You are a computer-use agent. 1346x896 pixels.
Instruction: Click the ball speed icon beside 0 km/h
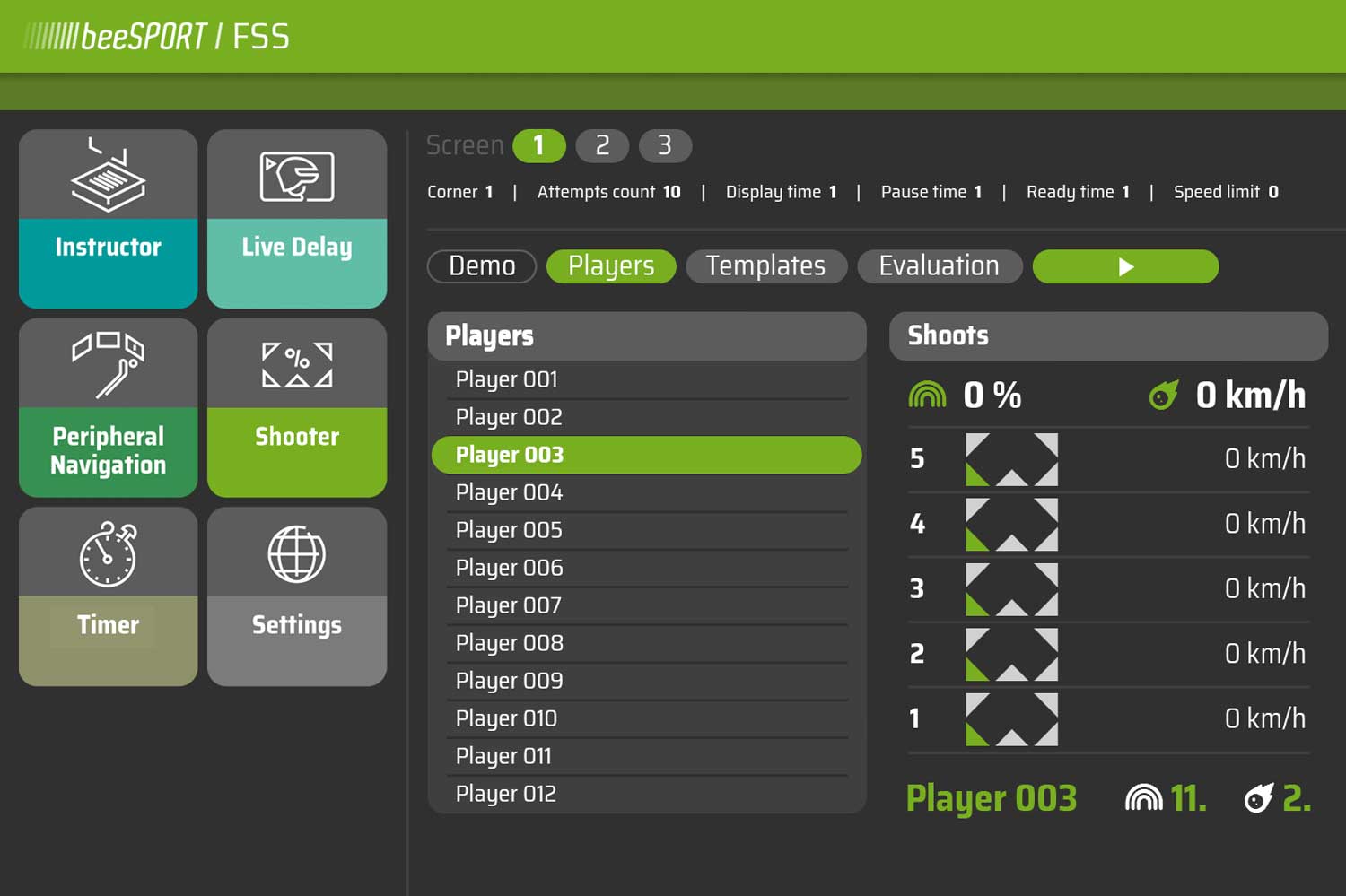pyautogui.click(x=1164, y=395)
